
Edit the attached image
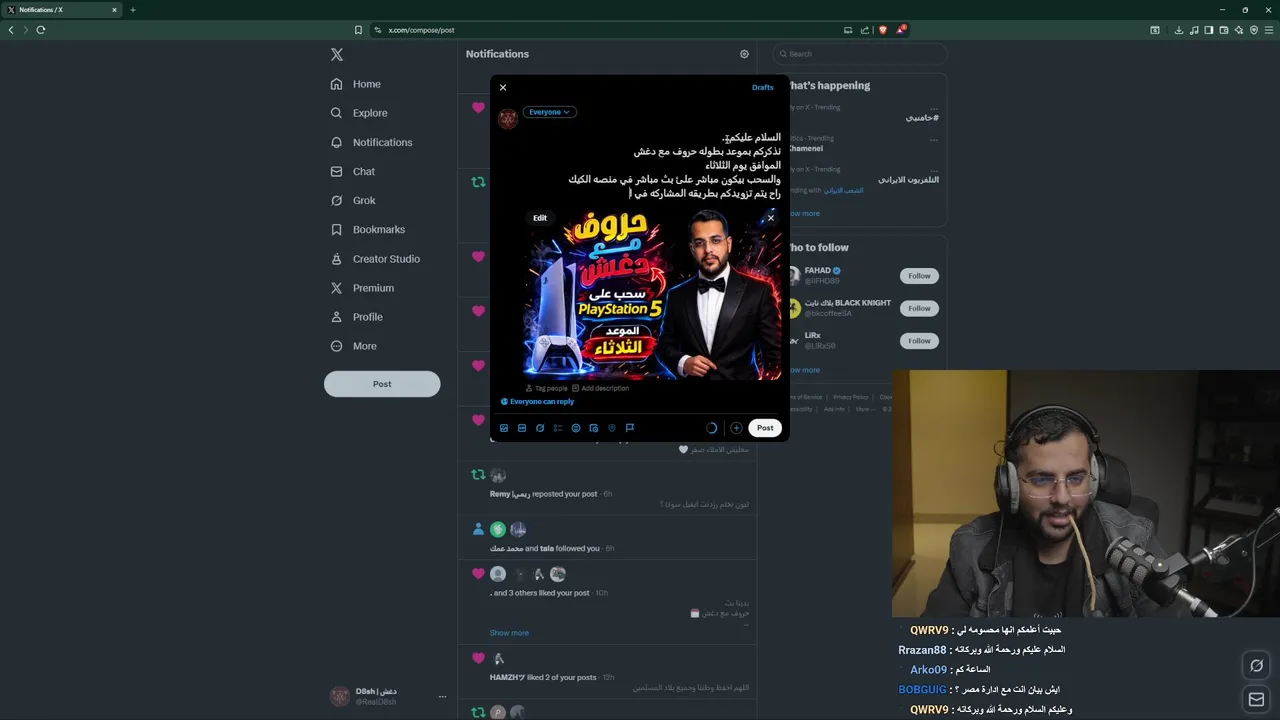click(540, 218)
